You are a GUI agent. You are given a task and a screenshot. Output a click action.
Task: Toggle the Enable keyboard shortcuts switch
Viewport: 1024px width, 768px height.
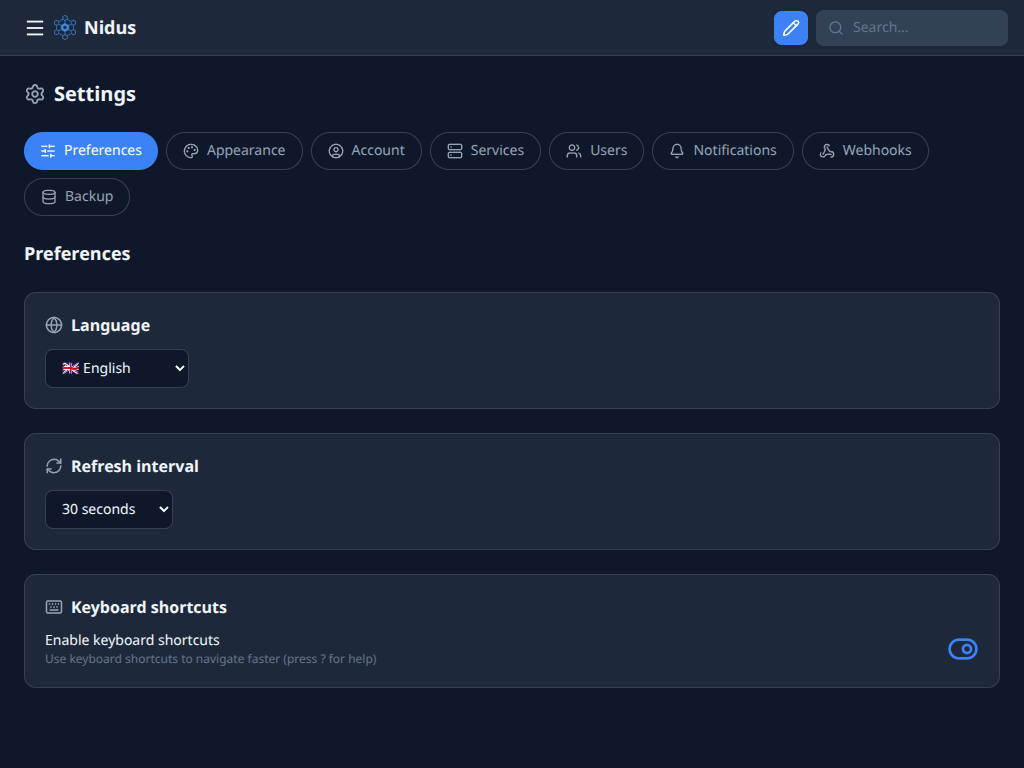point(962,649)
